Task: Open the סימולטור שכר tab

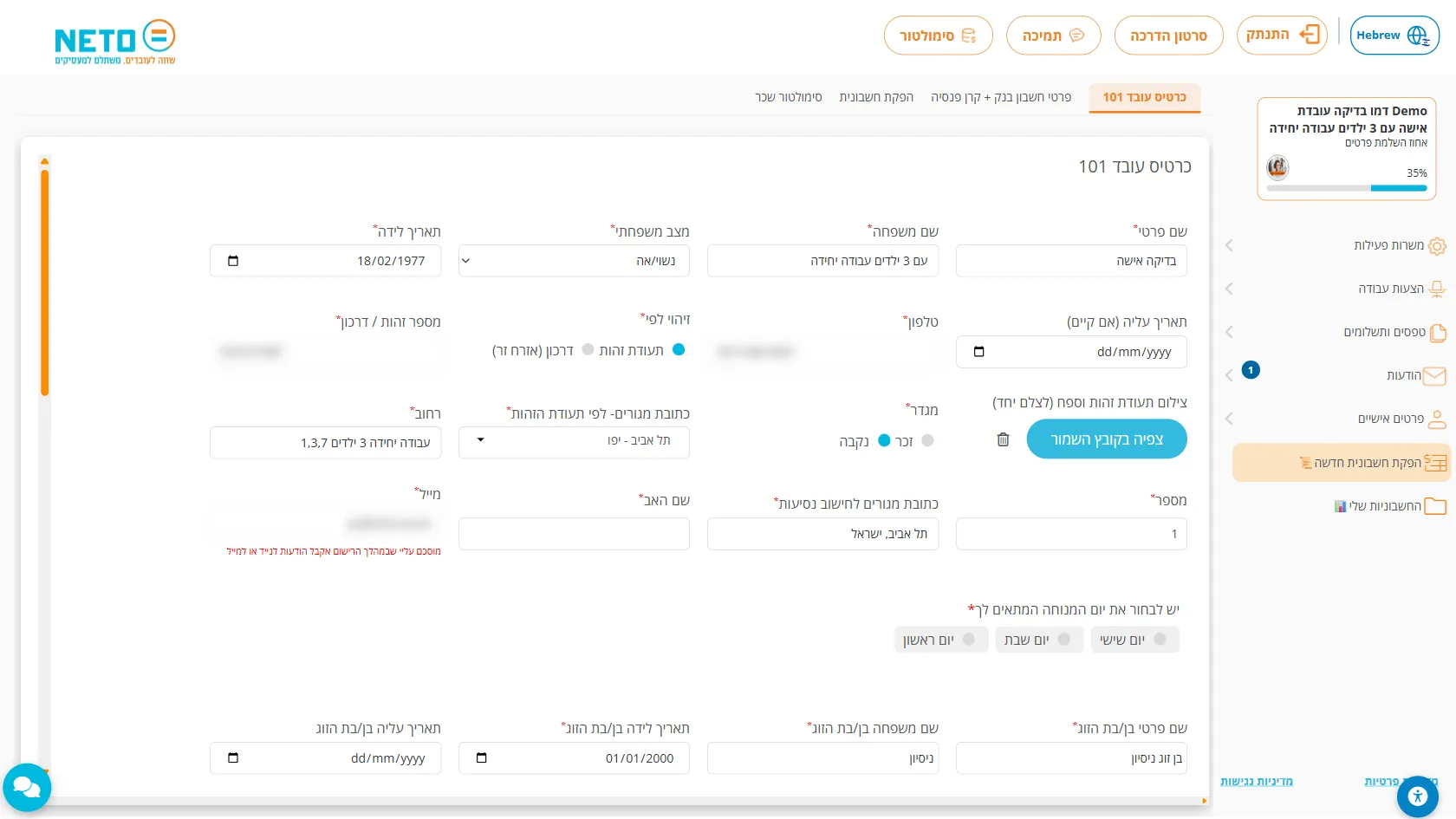Action: [x=789, y=97]
